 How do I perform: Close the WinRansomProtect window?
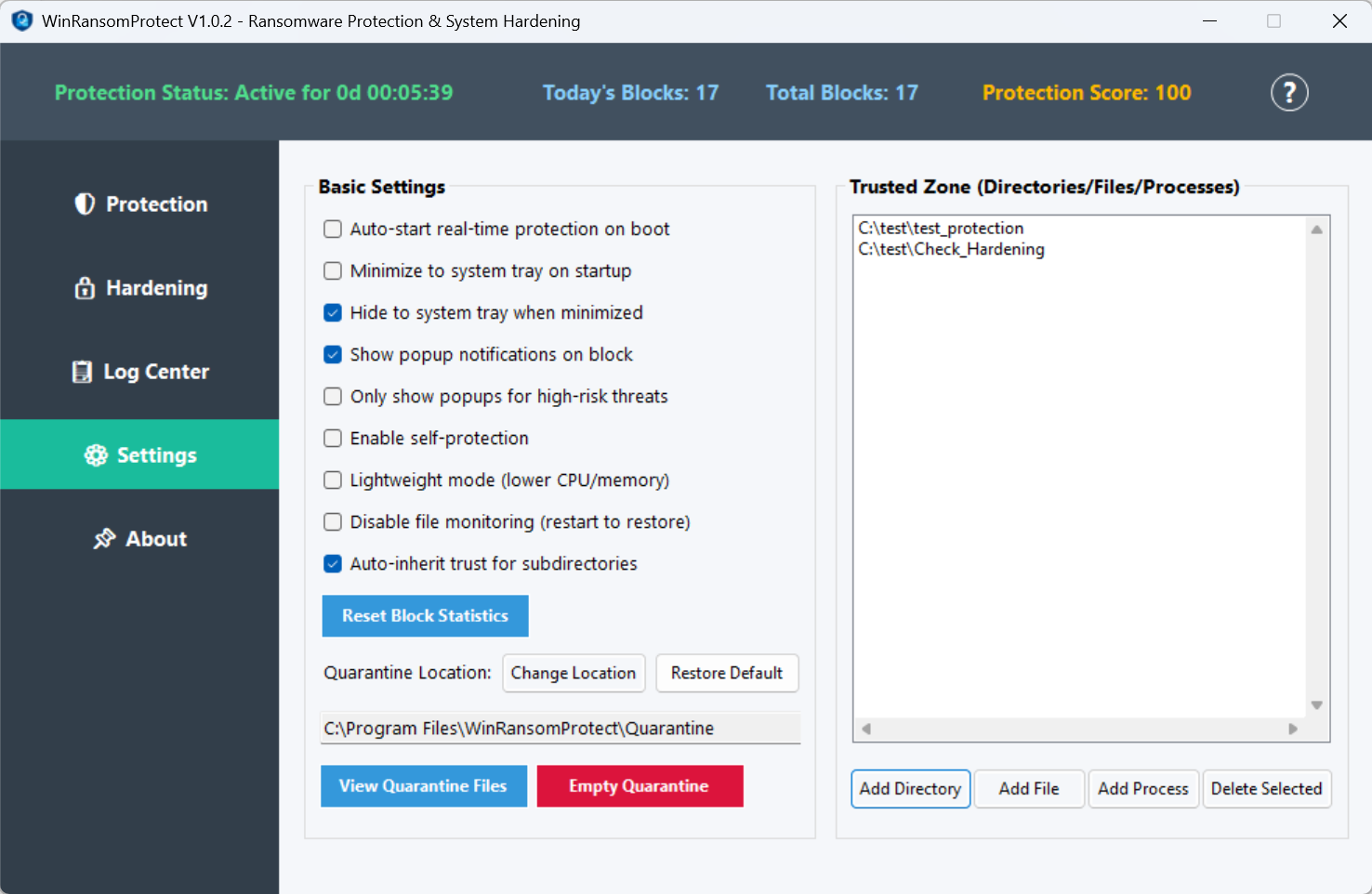(1339, 20)
